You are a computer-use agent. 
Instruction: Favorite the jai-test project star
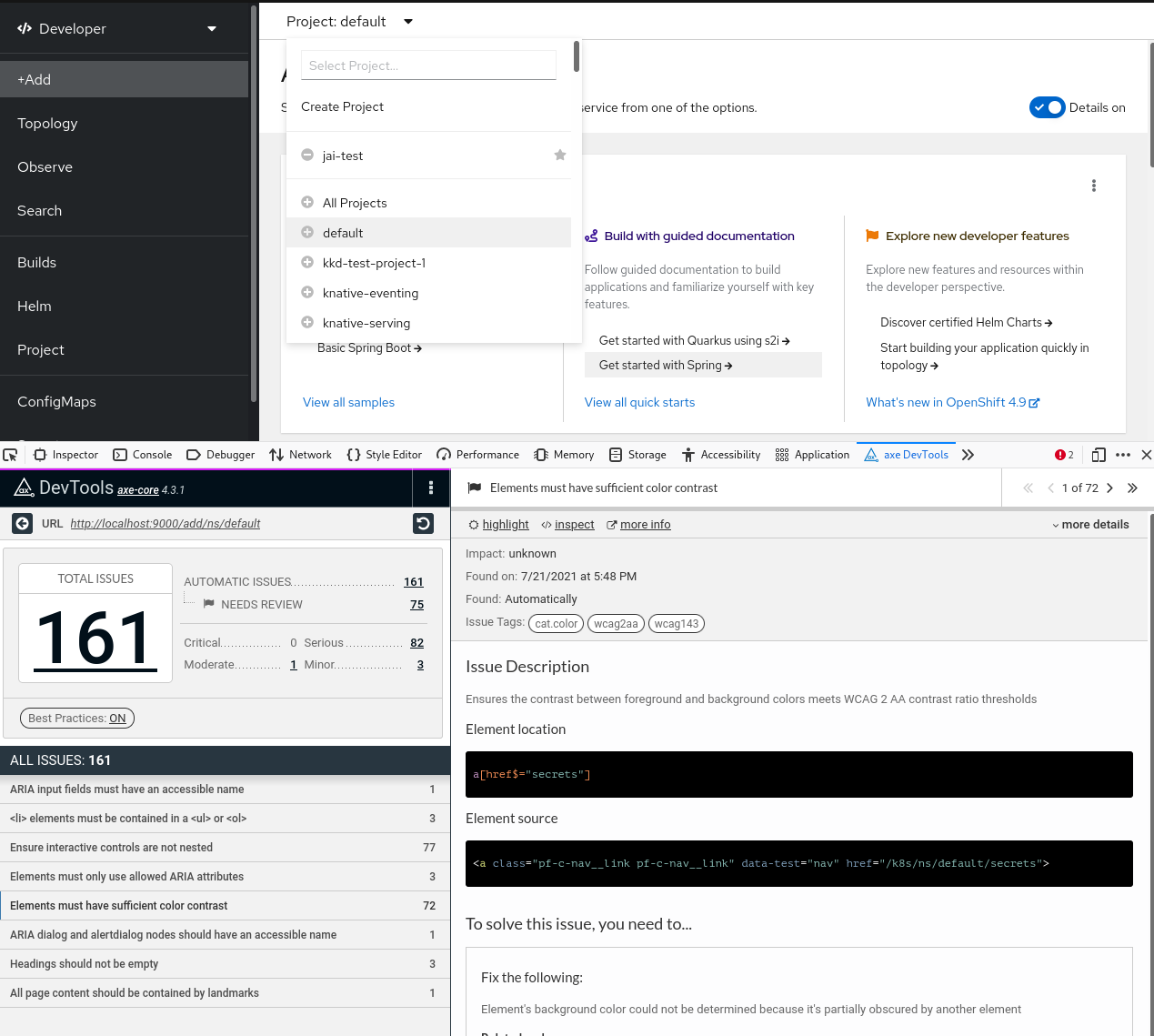click(x=560, y=156)
